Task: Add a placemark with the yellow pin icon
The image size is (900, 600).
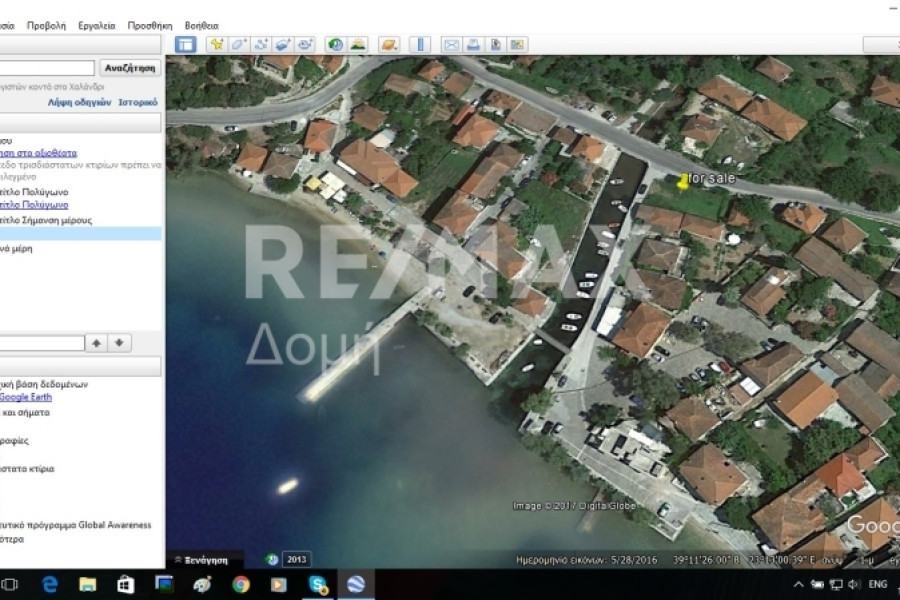Action: (x=216, y=44)
